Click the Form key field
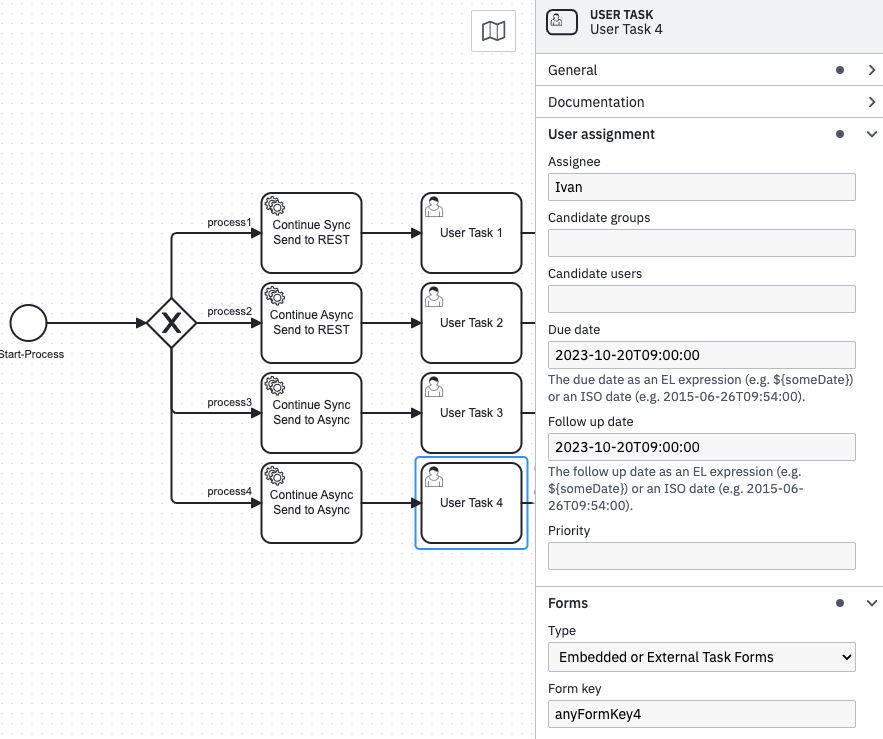Screen dimensions: 883x739 pyautogui.click(x=701, y=713)
